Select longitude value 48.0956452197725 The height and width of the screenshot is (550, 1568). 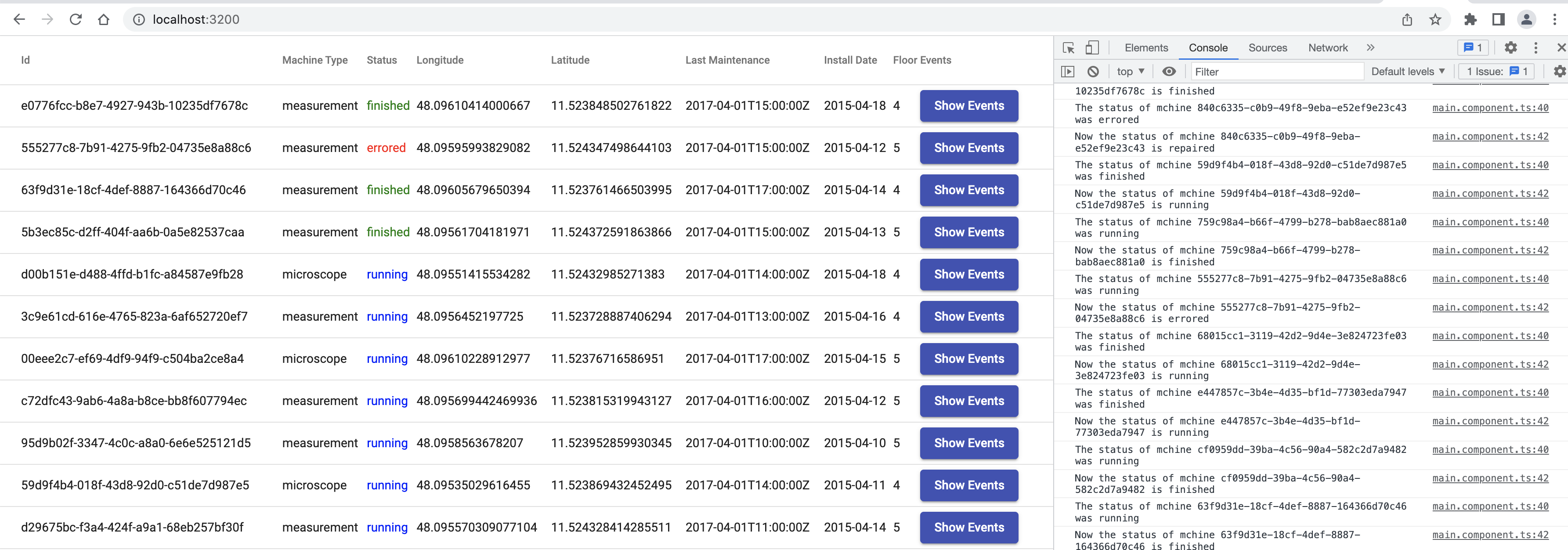coord(470,317)
